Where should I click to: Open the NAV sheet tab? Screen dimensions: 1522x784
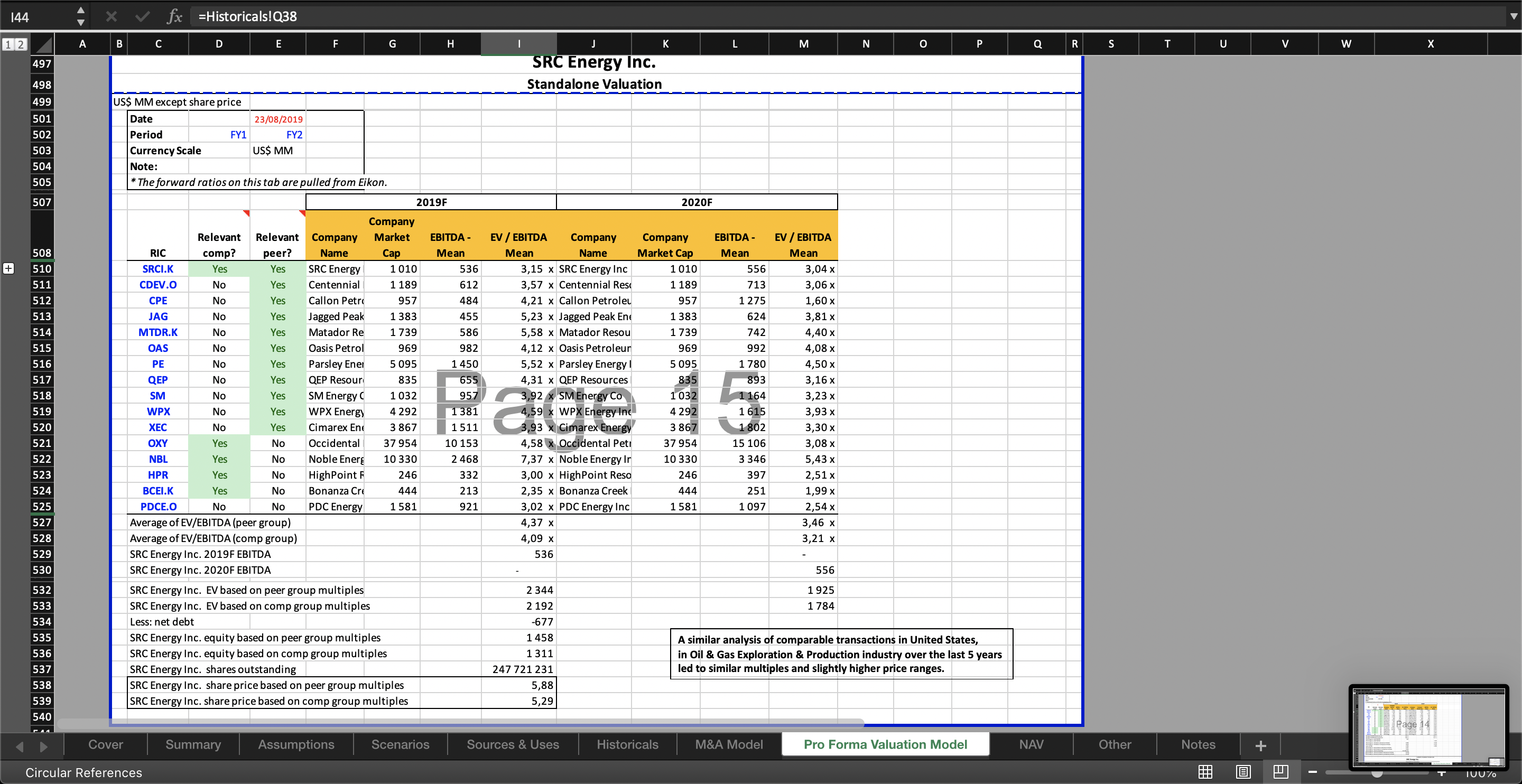point(1031,744)
